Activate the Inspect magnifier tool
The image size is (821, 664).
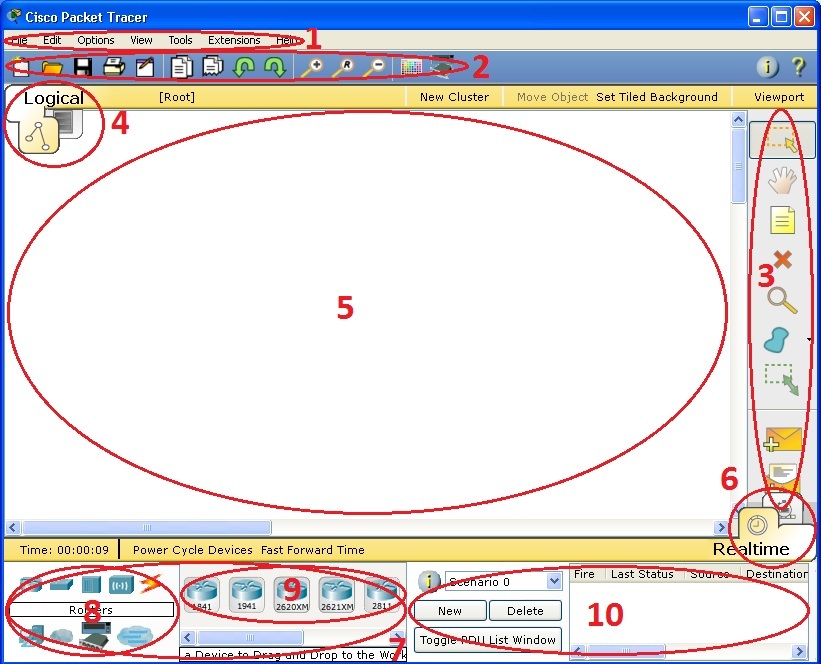pyautogui.click(x=783, y=298)
